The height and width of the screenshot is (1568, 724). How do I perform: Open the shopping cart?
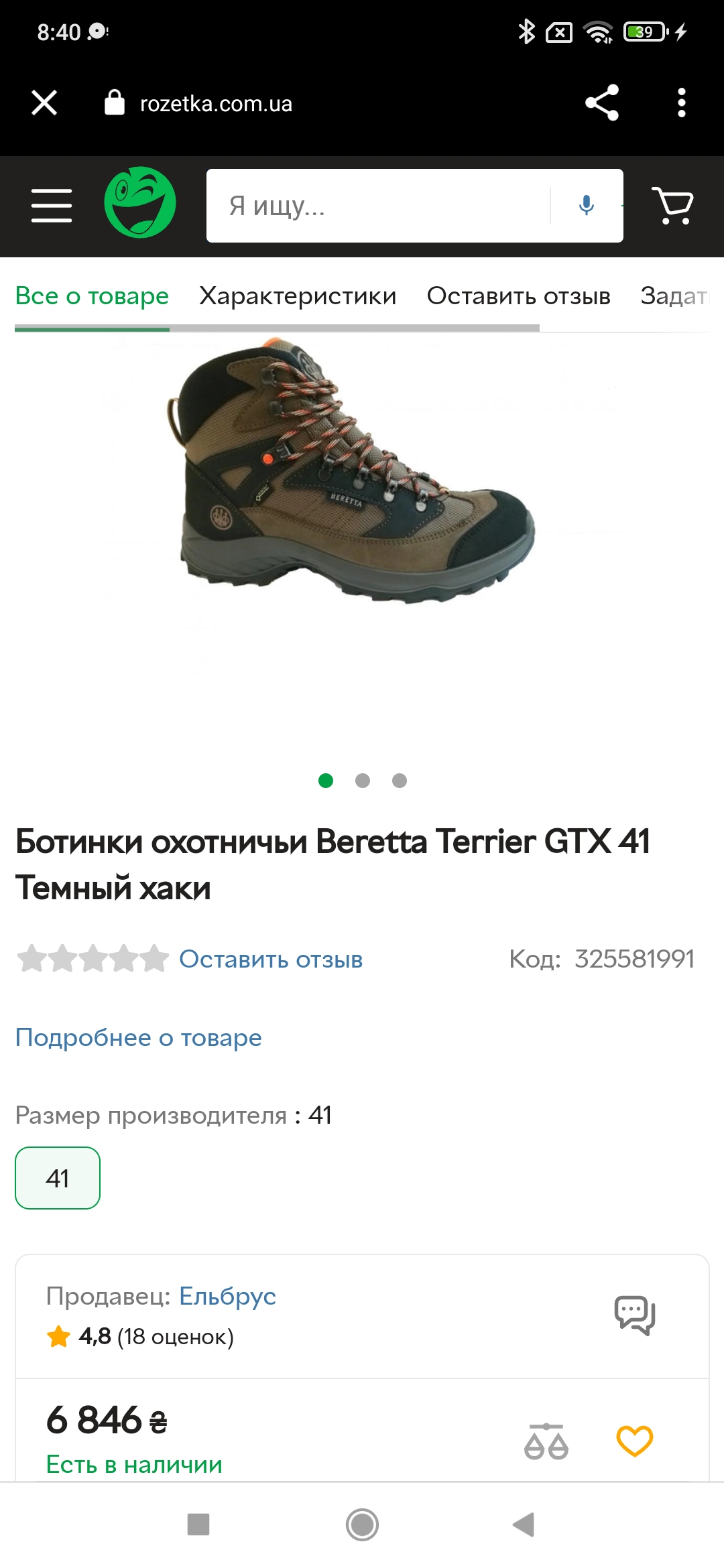pyautogui.click(x=673, y=205)
